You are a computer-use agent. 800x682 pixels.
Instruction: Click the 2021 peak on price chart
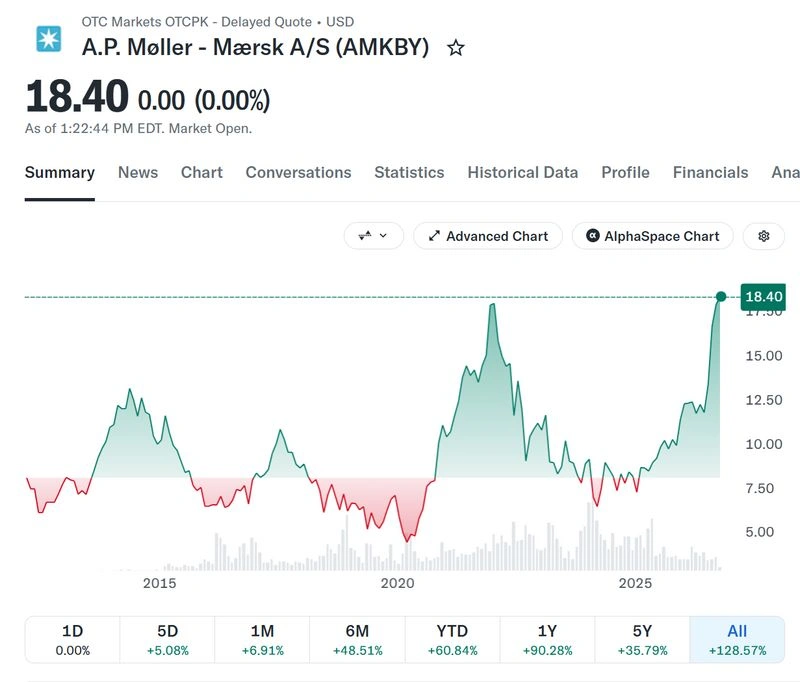492,305
